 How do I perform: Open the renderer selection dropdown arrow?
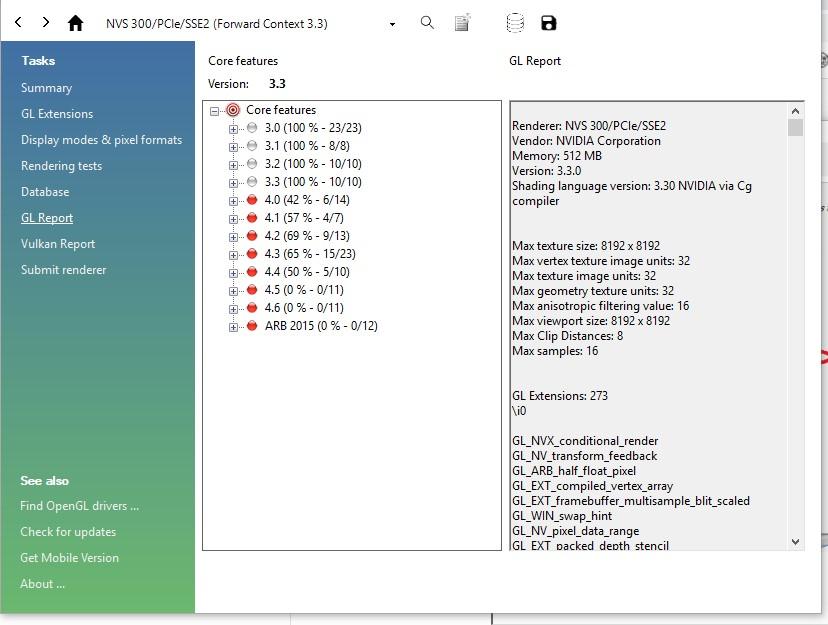pos(392,24)
